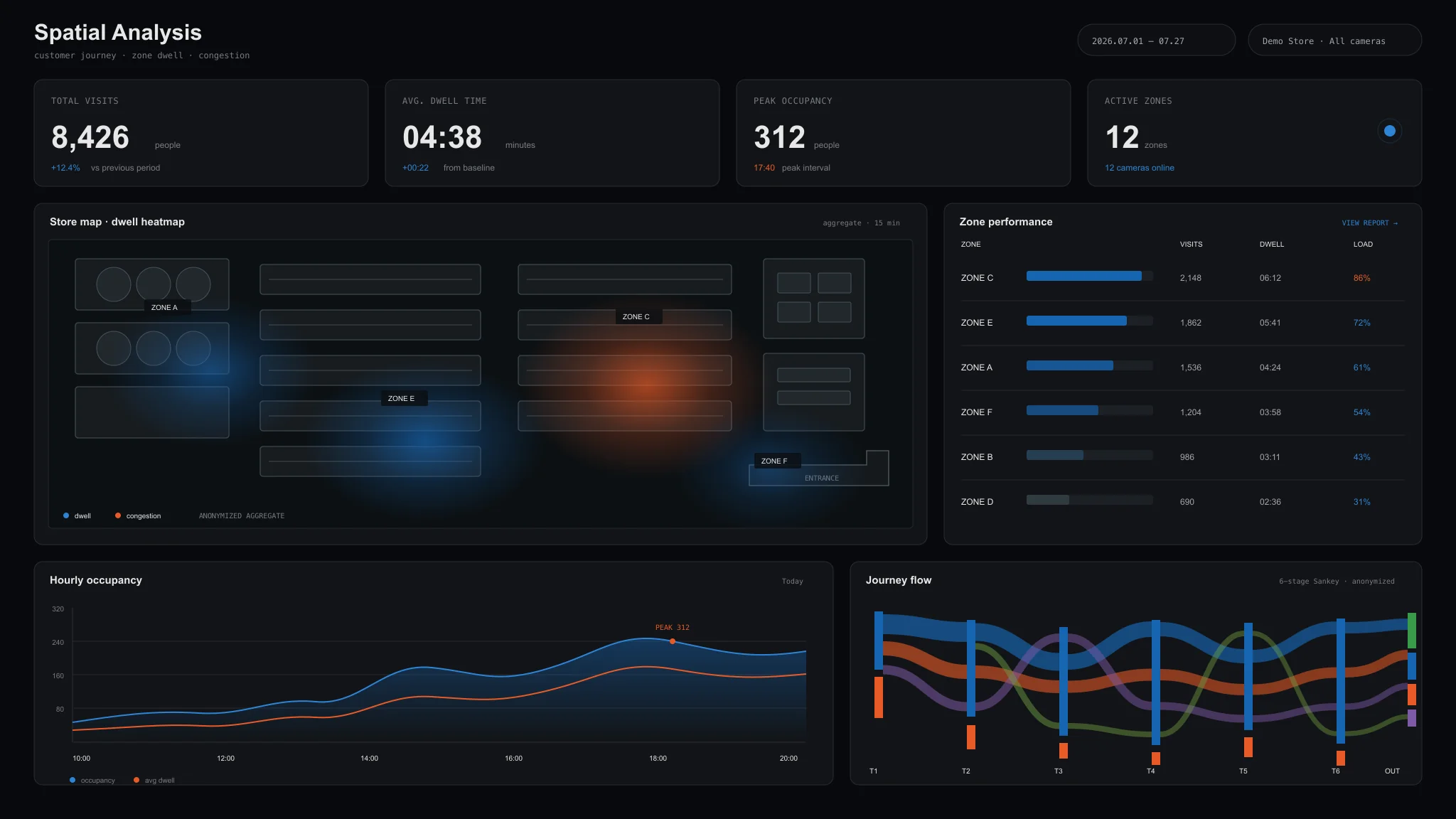The height and width of the screenshot is (819, 1456).
Task: Click the PEAK 312 marker on occupancy chart
Action: click(673, 641)
